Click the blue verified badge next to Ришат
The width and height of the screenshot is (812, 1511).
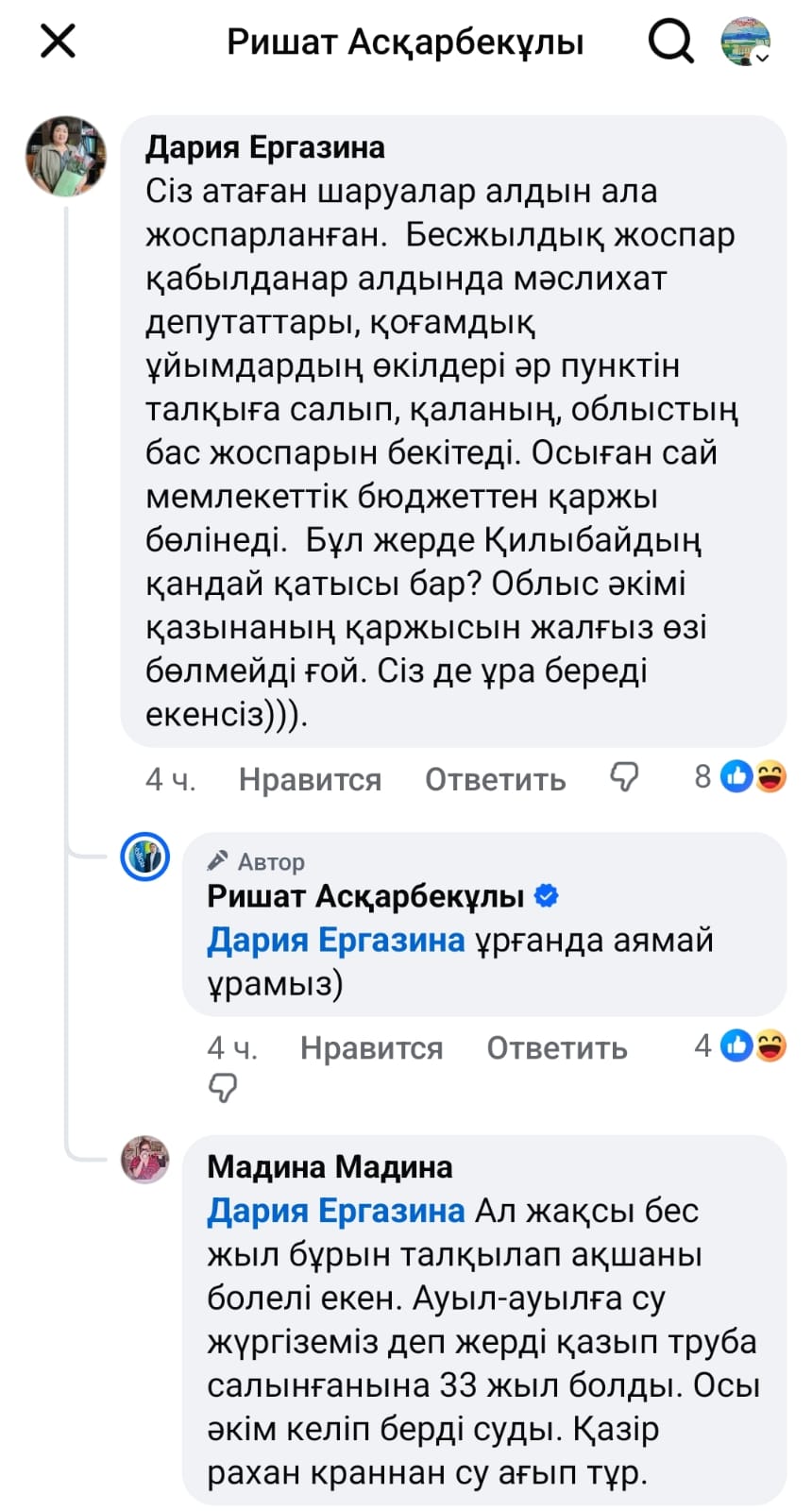pyautogui.click(x=547, y=896)
